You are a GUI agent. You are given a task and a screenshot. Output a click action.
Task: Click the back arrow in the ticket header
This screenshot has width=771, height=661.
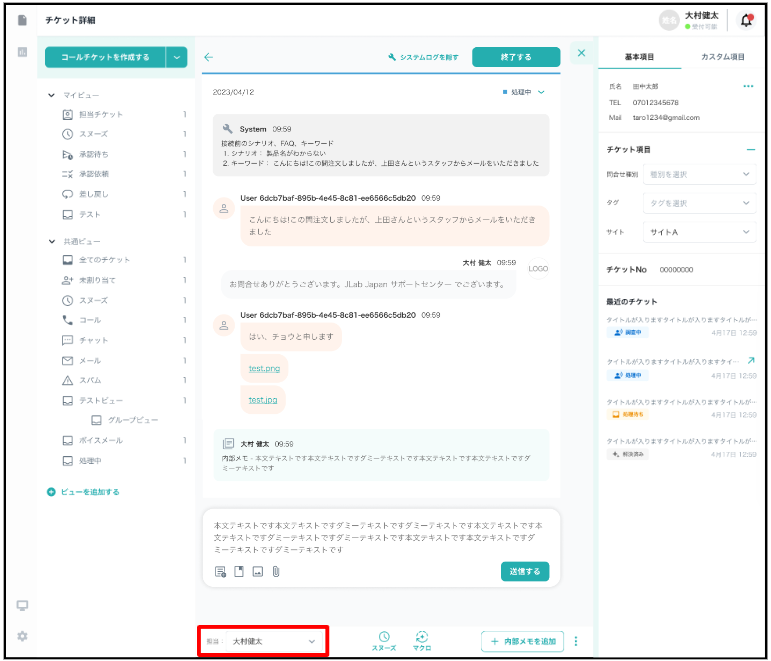point(208,57)
